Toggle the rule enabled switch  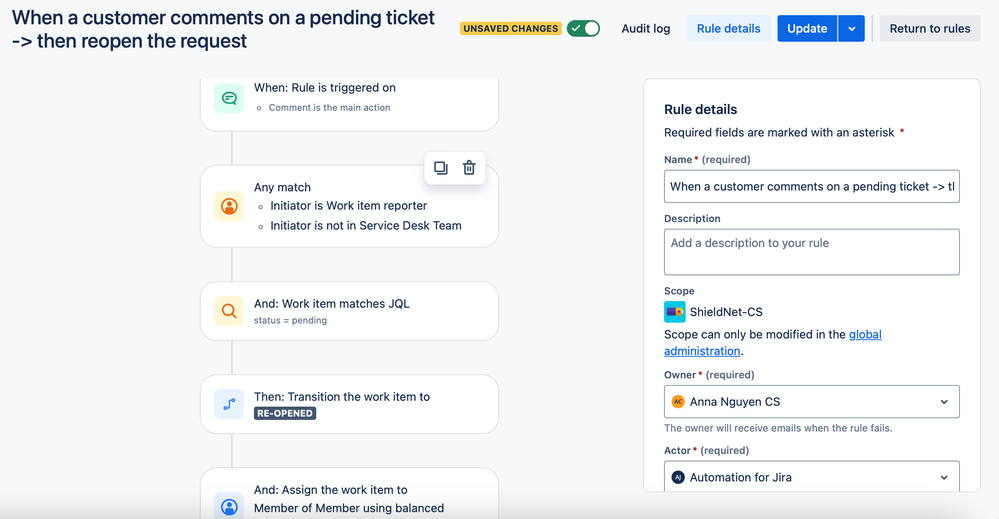coord(584,29)
